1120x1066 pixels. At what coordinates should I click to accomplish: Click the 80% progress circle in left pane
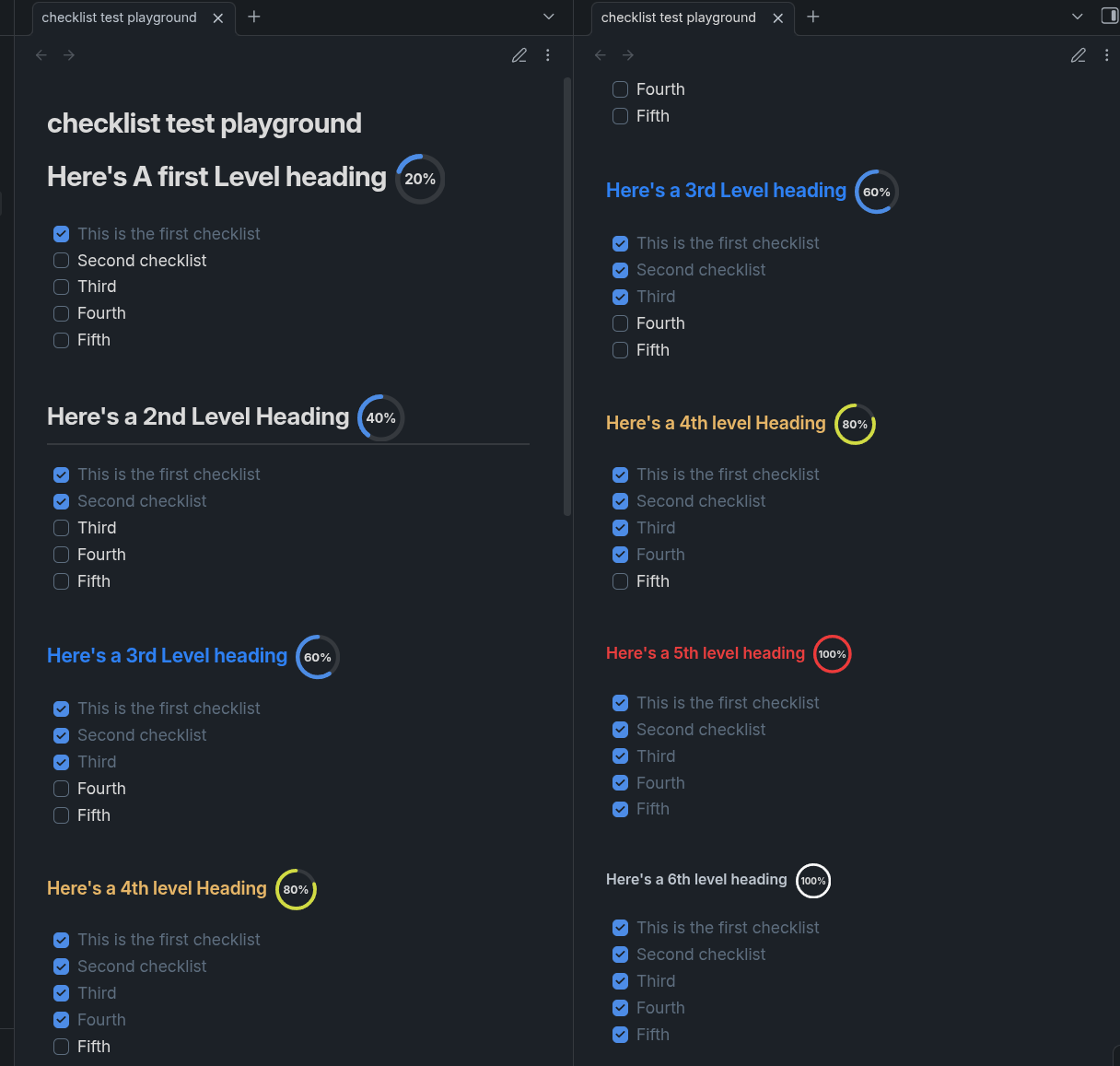coord(297,889)
